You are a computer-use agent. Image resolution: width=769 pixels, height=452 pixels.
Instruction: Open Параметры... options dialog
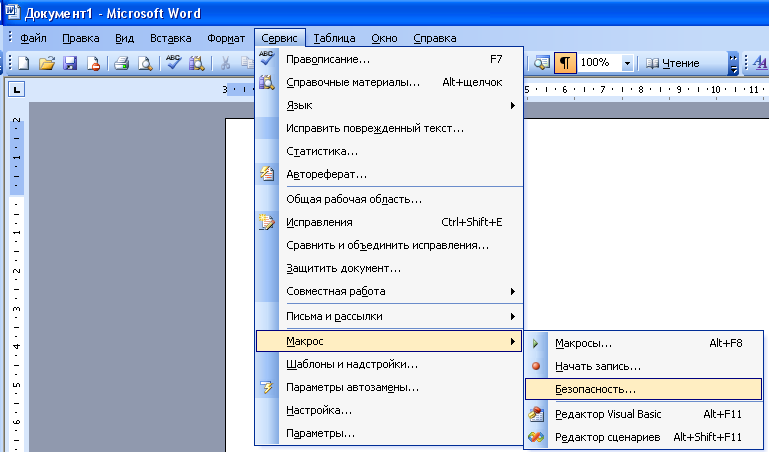390,433
